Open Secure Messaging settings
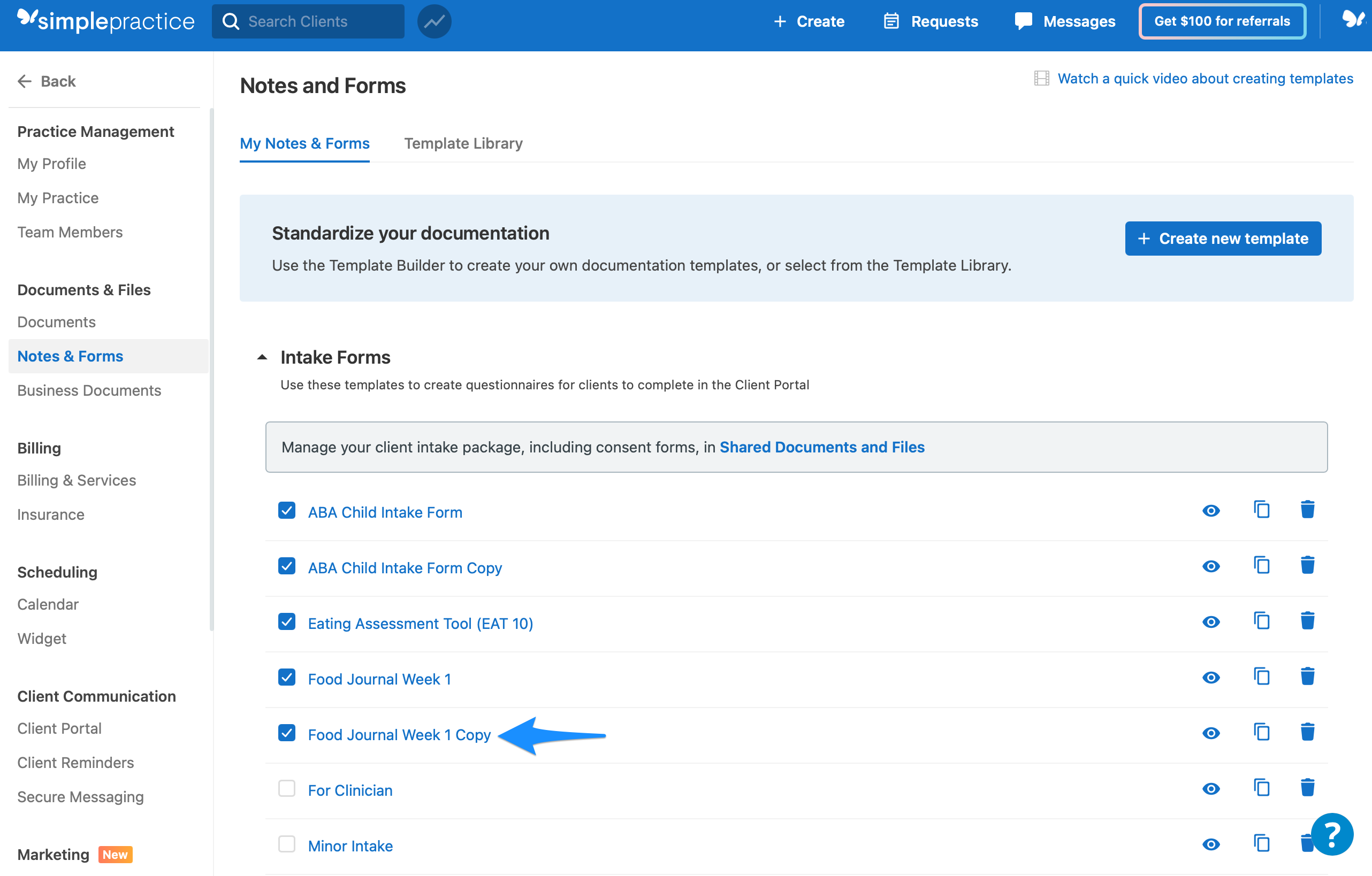The height and width of the screenshot is (876, 1372). click(x=80, y=797)
